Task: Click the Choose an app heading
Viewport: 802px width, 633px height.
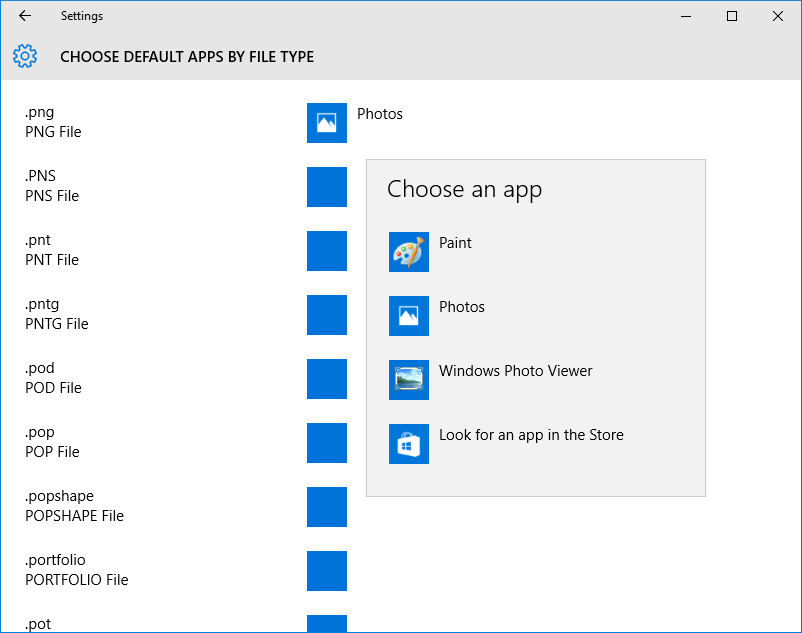Action: tap(464, 189)
